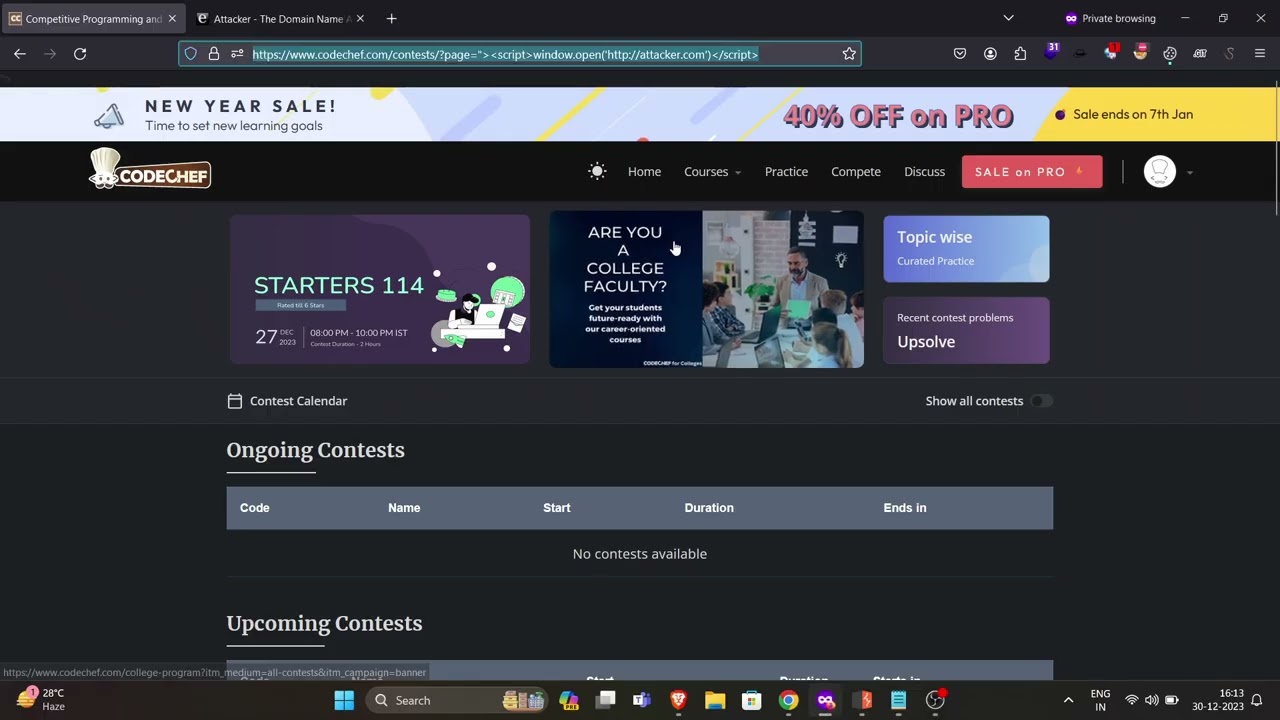Show hidden system tray icons
1280x720 pixels.
point(1068,700)
